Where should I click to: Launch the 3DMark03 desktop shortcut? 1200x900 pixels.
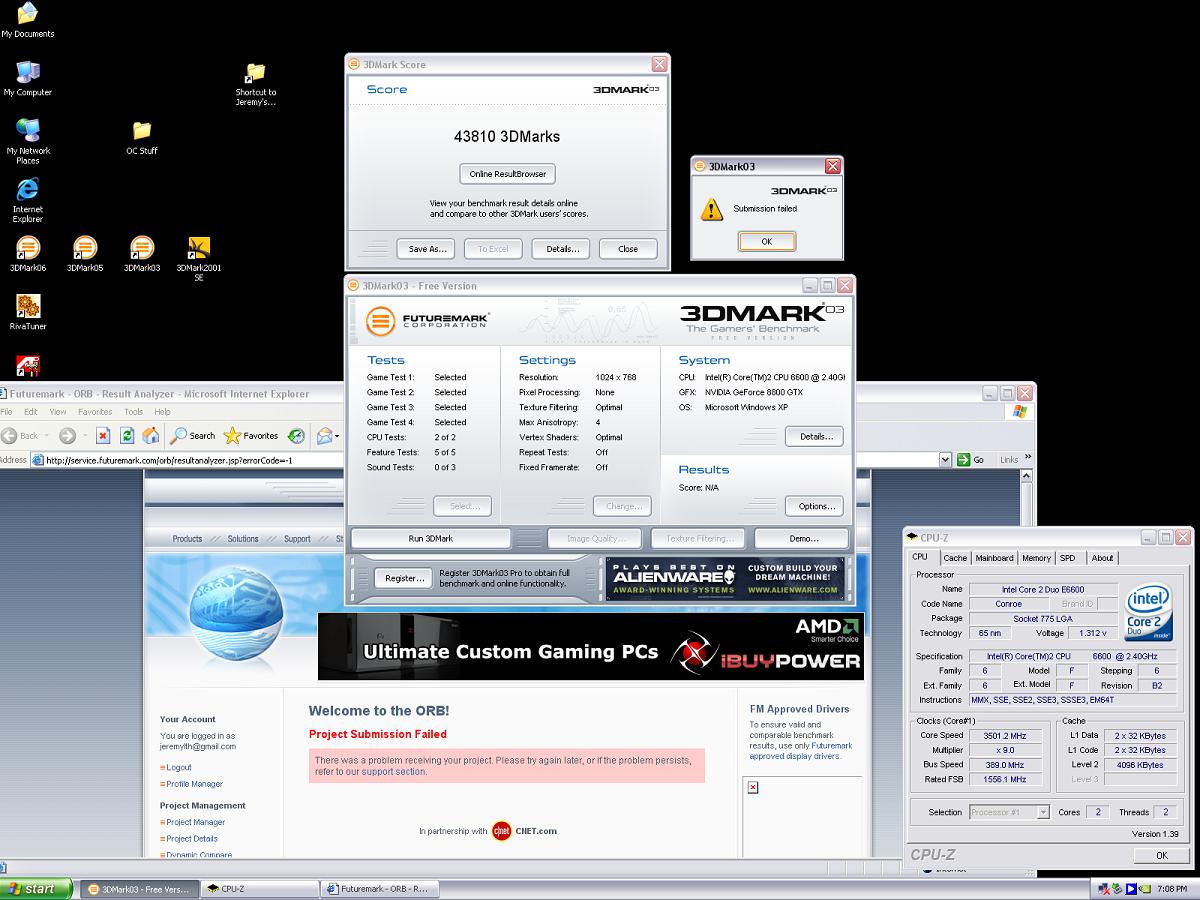click(x=142, y=254)
